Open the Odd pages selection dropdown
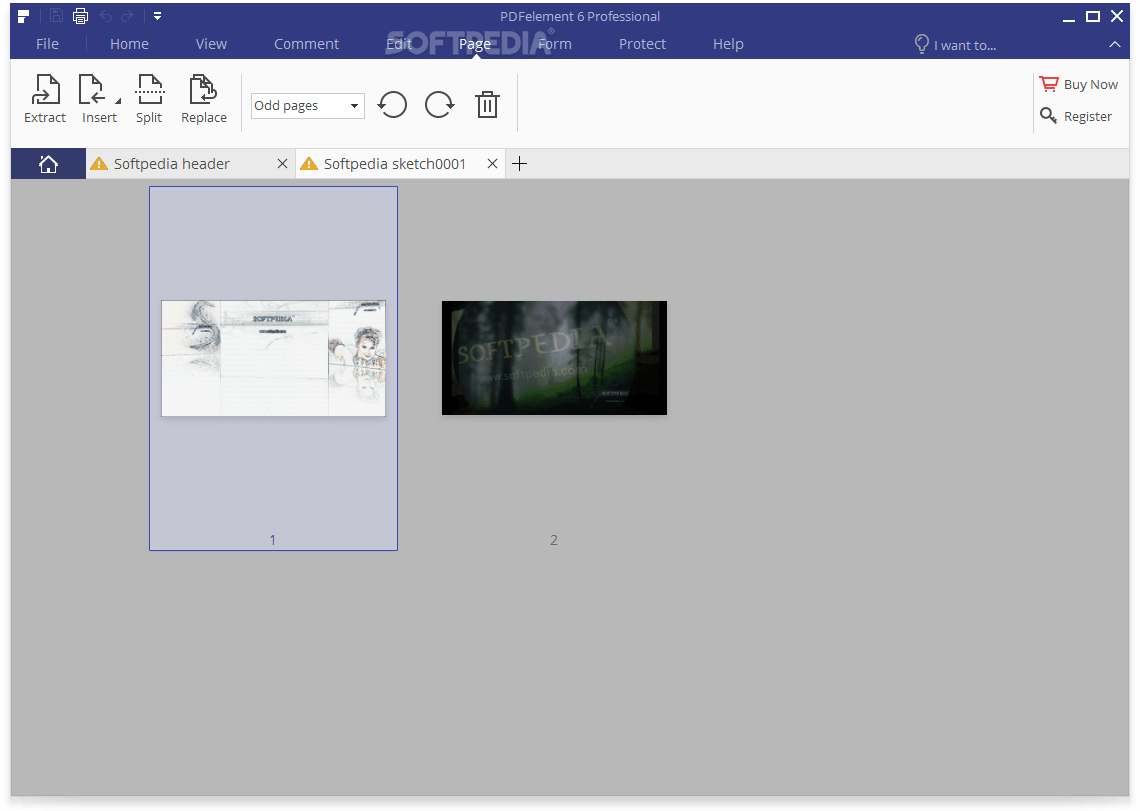This screenshot has height=811, width=1140. pyautogui.click(x=308, y=105)
